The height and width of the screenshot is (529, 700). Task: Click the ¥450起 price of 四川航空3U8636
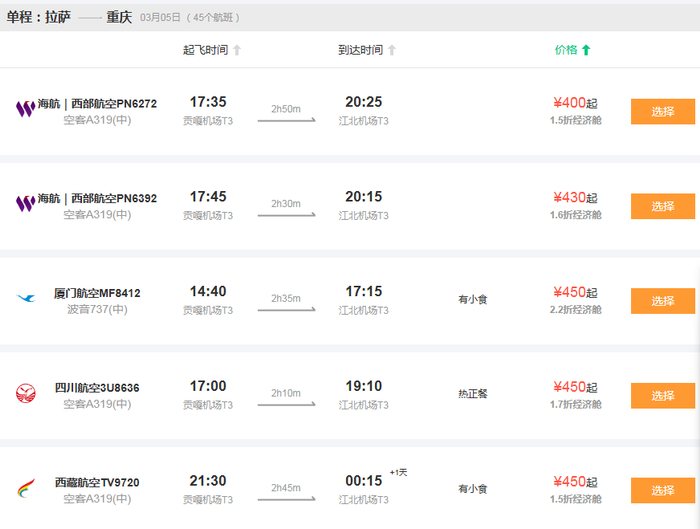point(575,387)
